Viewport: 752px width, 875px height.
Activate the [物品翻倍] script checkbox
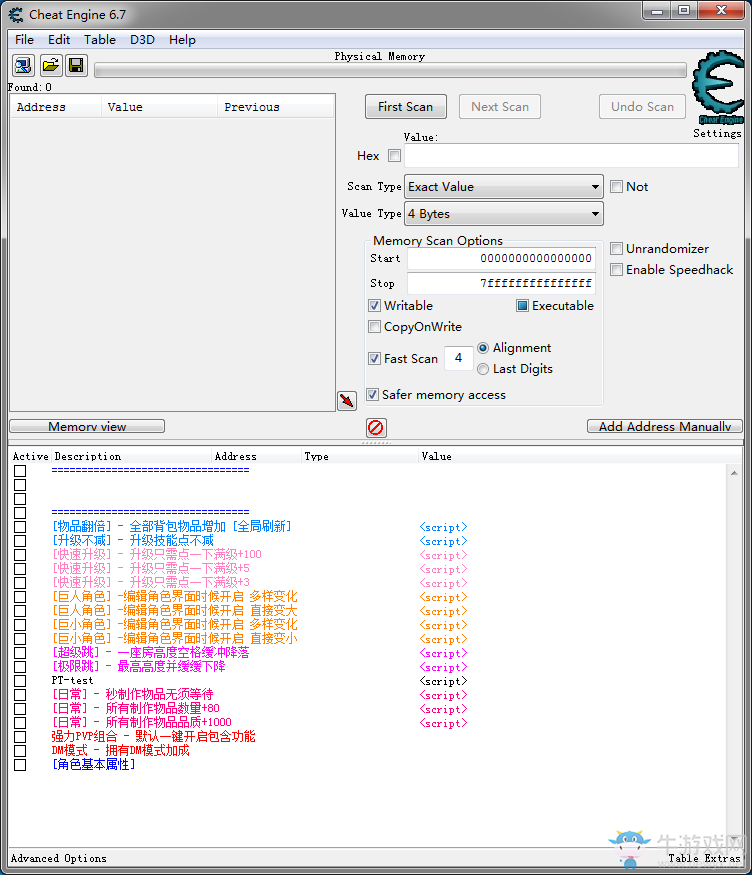click(x=20, y=527)
